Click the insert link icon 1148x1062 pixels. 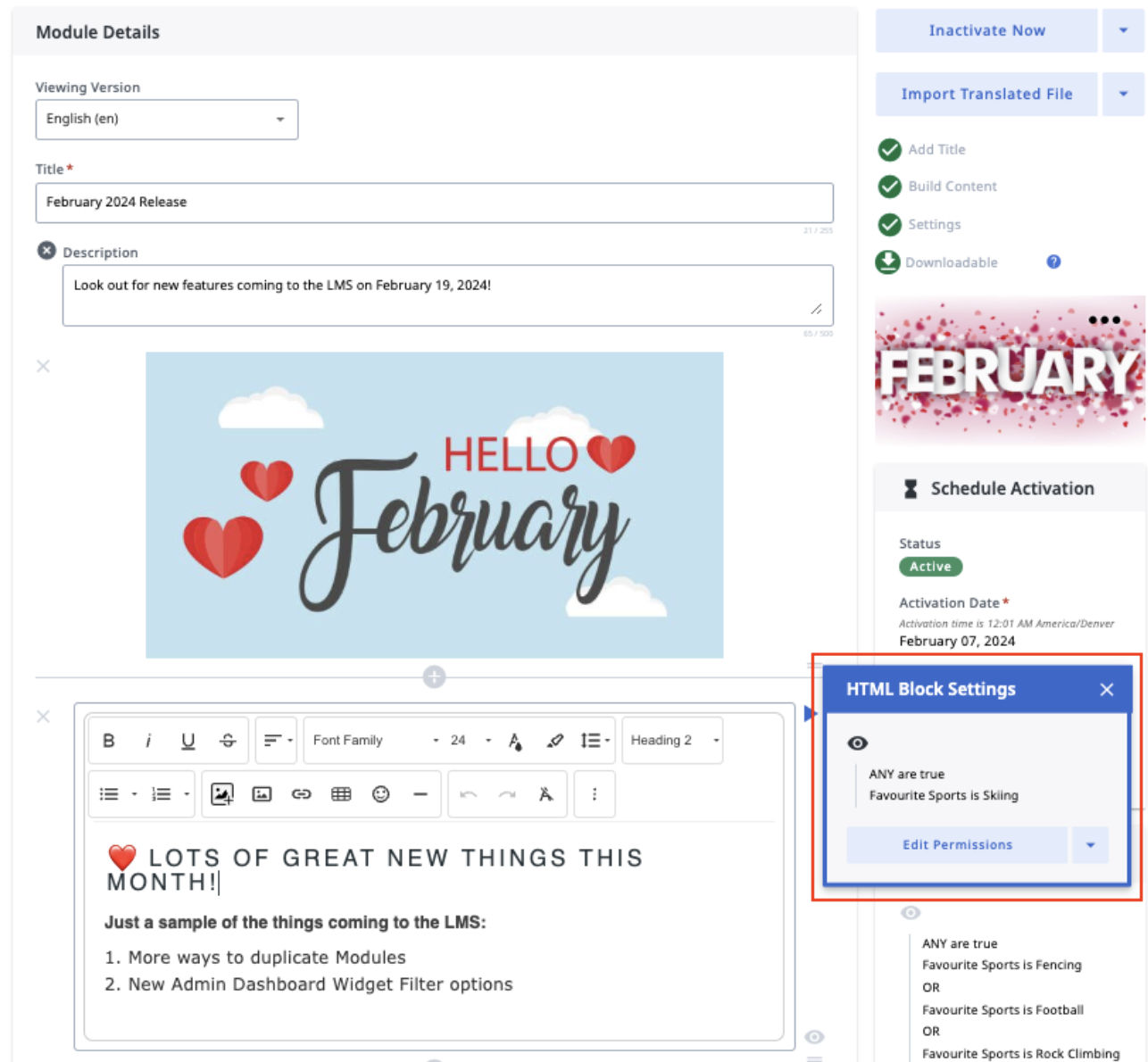(302, 794)
